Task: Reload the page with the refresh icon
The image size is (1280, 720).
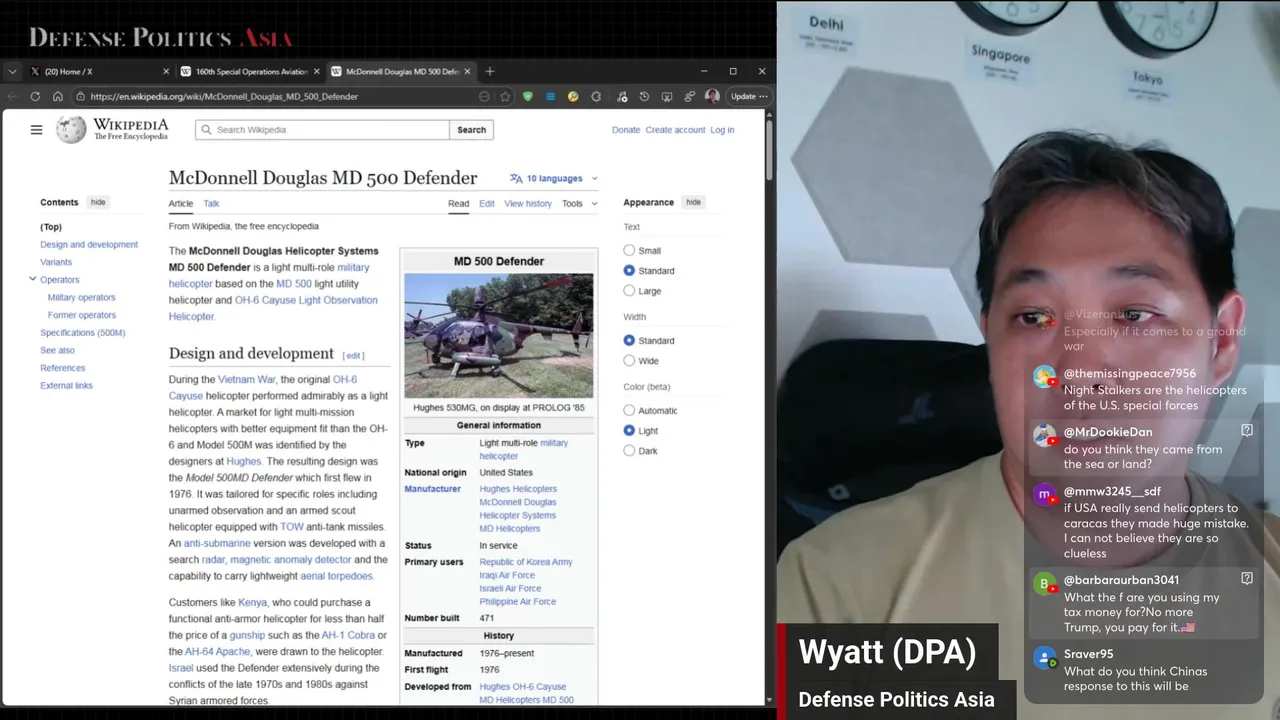Action: (x=35, y=97)
